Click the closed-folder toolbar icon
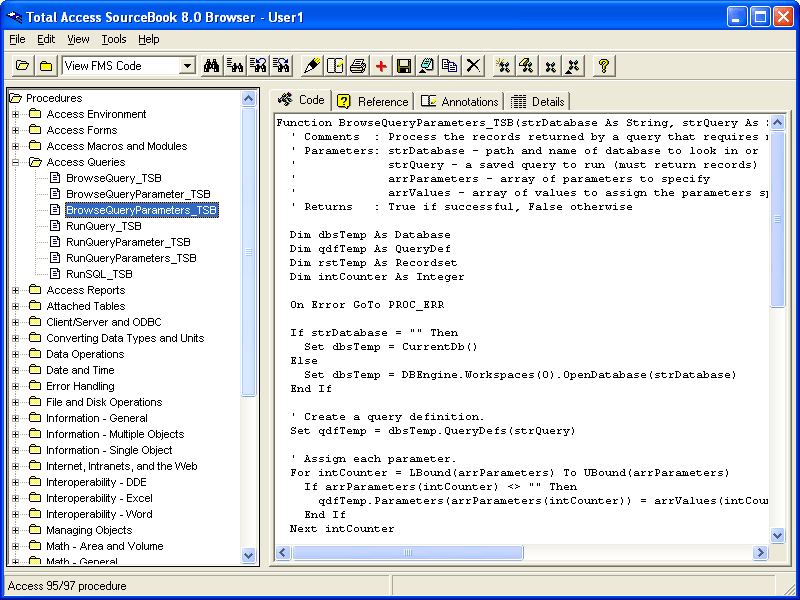Viewport: 800px width, 600px height. 46,66
